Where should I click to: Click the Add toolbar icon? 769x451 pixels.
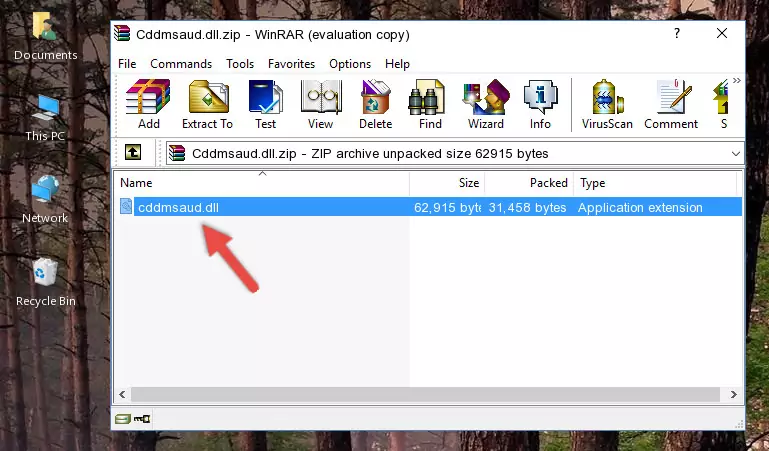click(x=148, y=104)
